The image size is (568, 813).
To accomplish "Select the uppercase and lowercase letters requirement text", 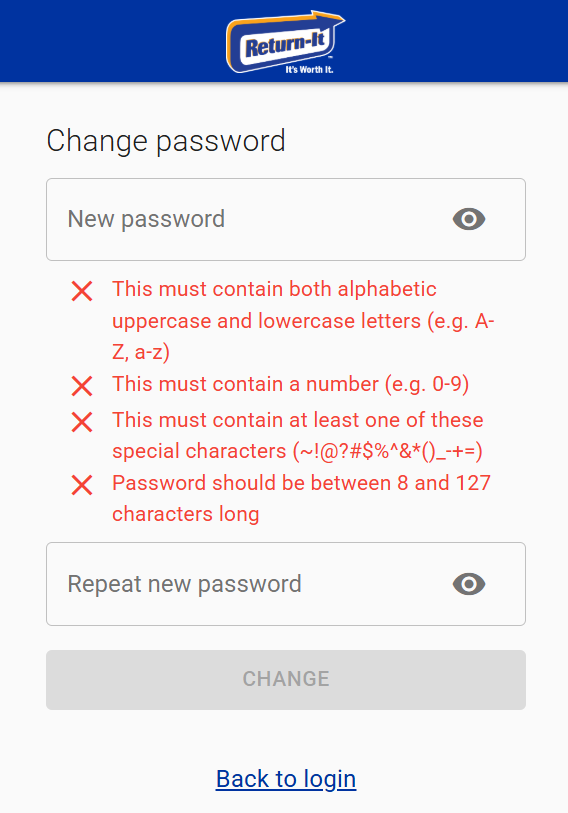I will point(303,320).
